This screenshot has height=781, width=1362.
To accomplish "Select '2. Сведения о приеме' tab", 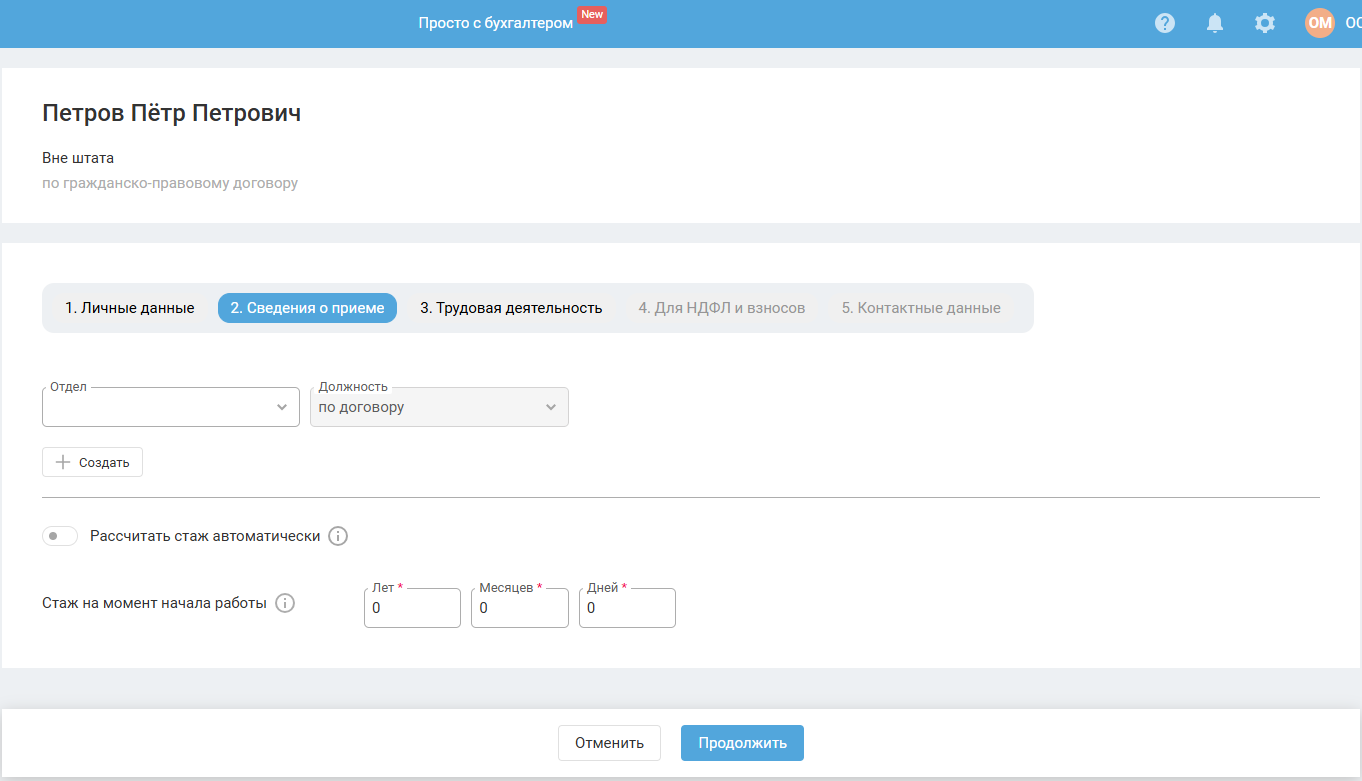I will pyautogui.click(x=307, y=308).
